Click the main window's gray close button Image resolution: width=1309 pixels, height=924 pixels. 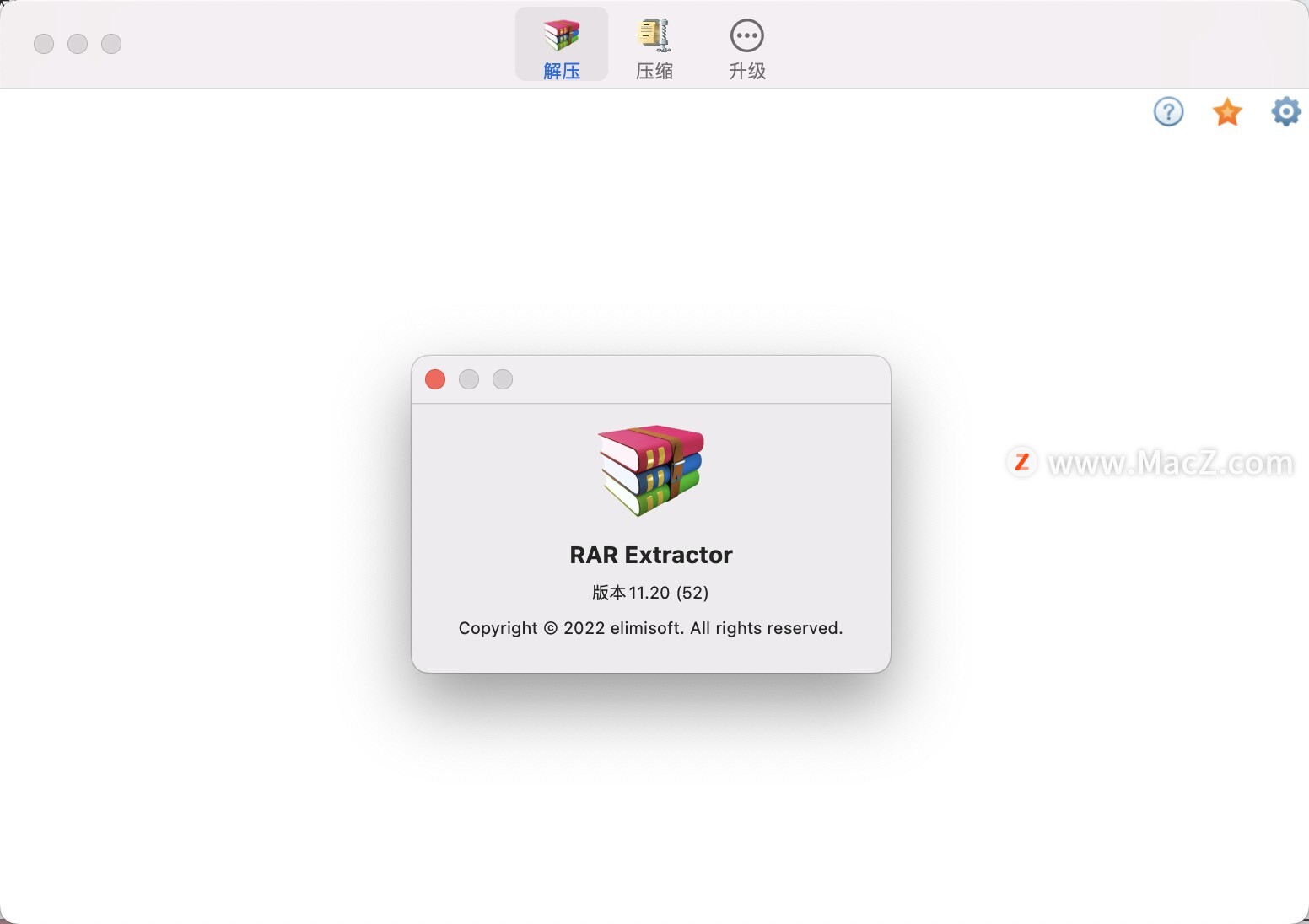click(x=44, y=44)
